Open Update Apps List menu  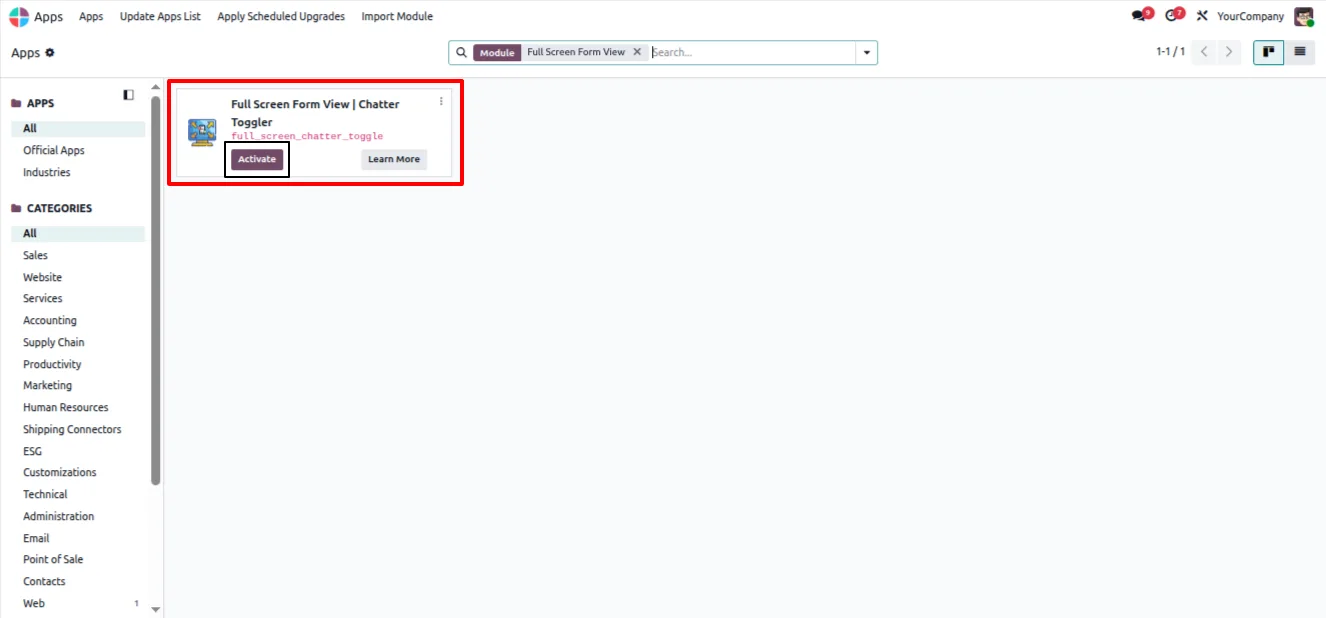160,17
